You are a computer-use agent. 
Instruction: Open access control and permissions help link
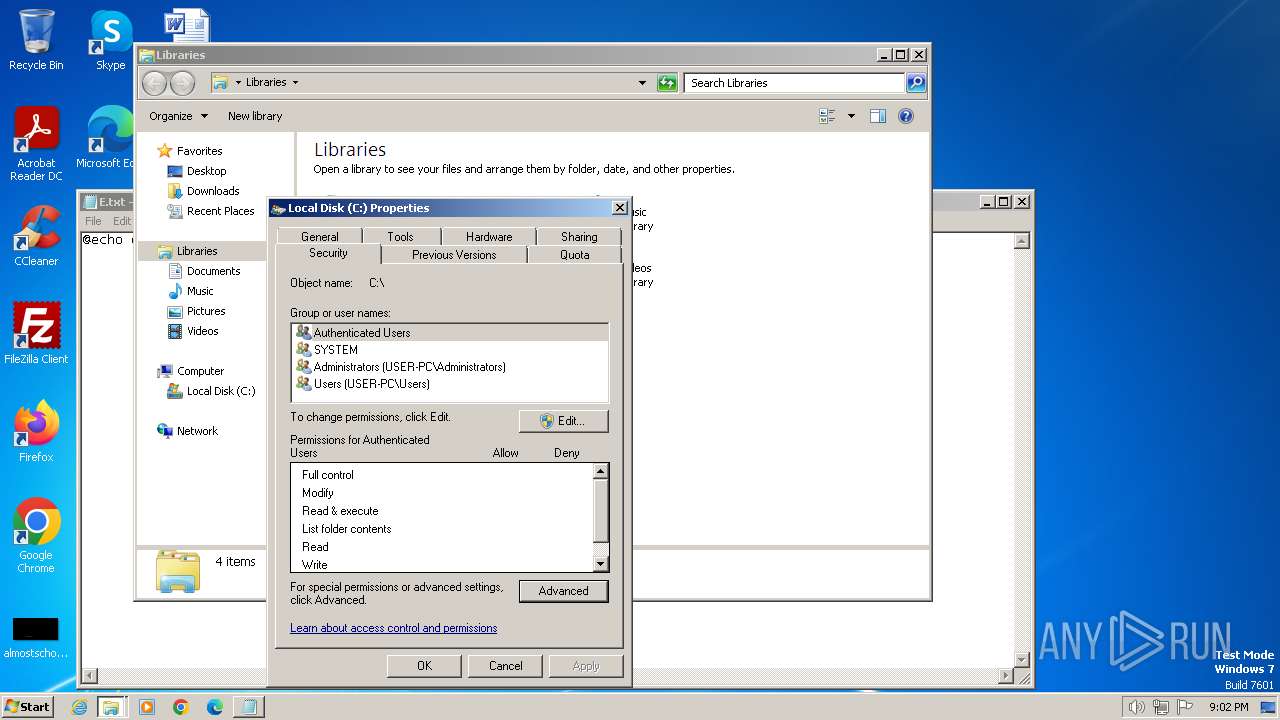pyautogui.click(x=393, y=628)
